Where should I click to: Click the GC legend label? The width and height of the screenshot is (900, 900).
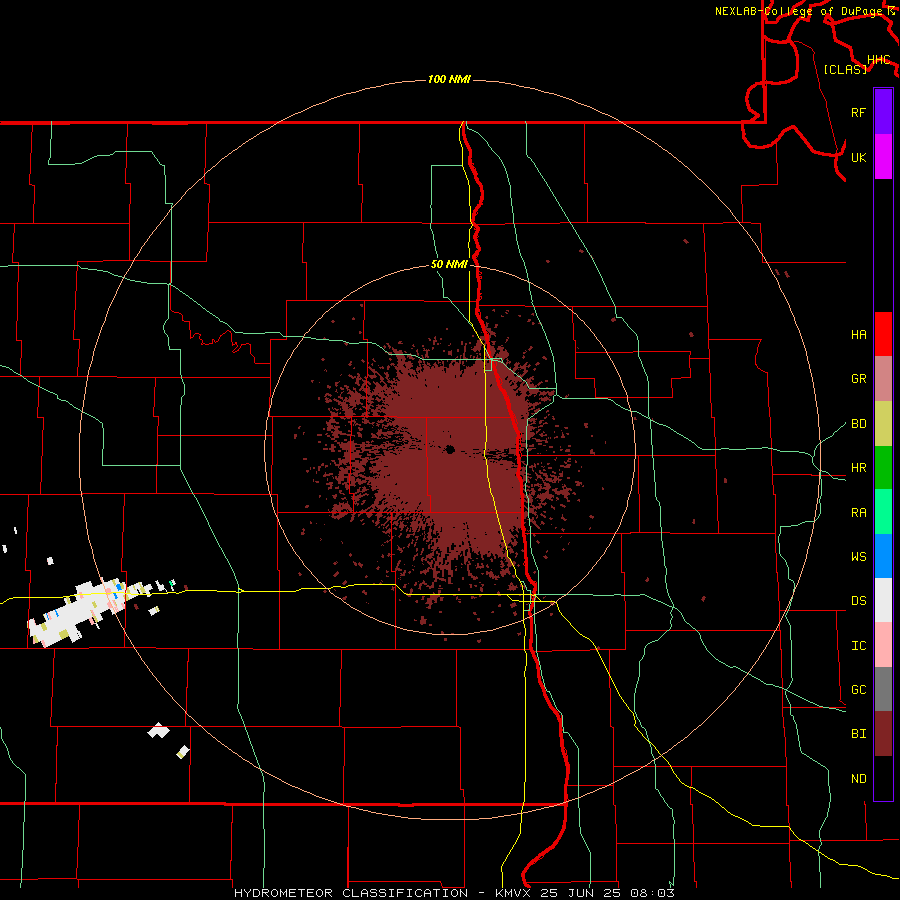tap(858, 690)
